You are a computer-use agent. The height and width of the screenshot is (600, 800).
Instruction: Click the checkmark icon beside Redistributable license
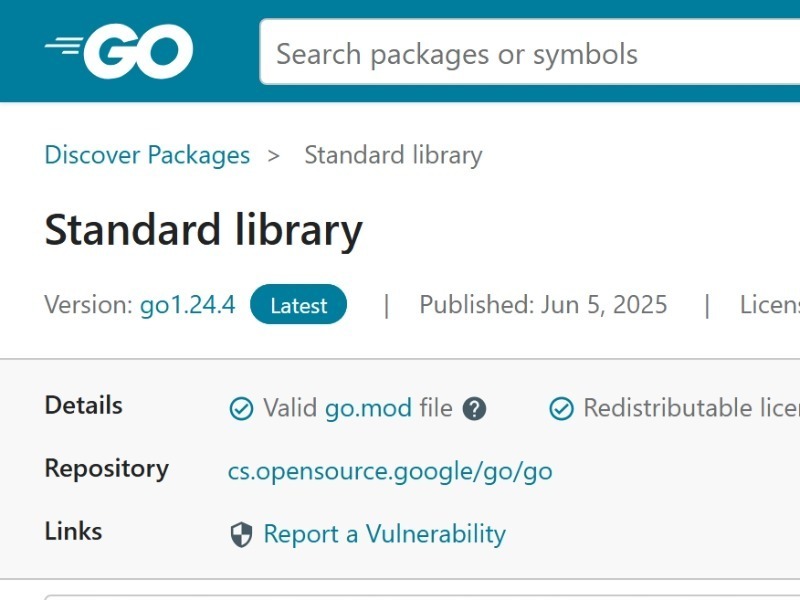[561, 409]
